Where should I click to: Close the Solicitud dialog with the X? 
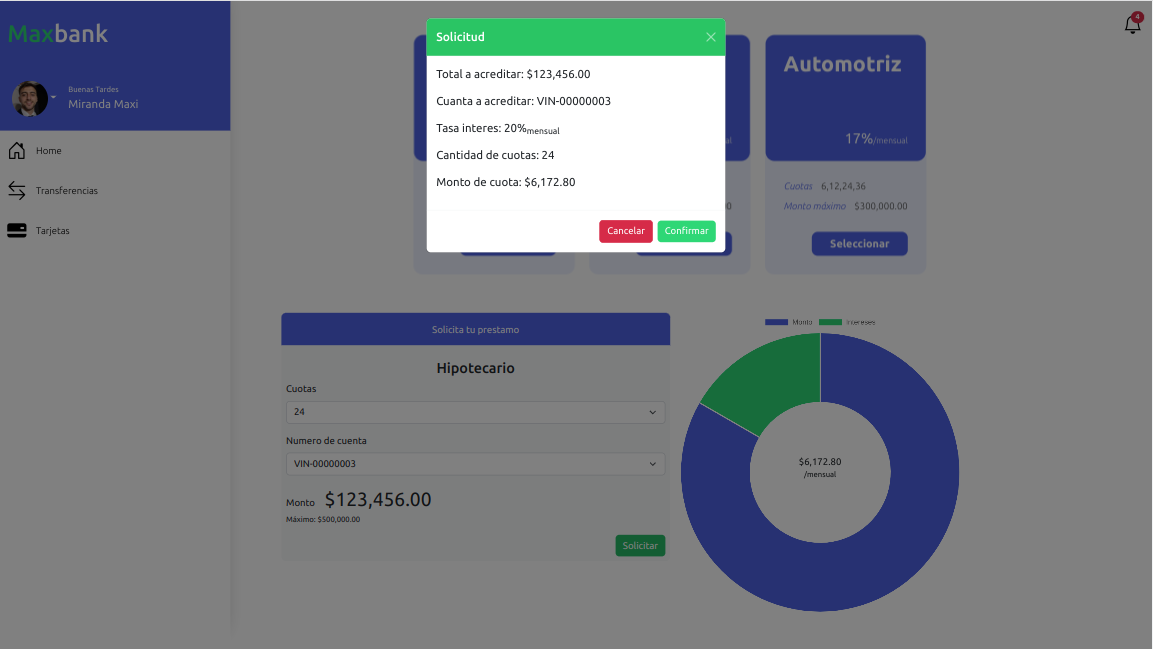point(711,36)
